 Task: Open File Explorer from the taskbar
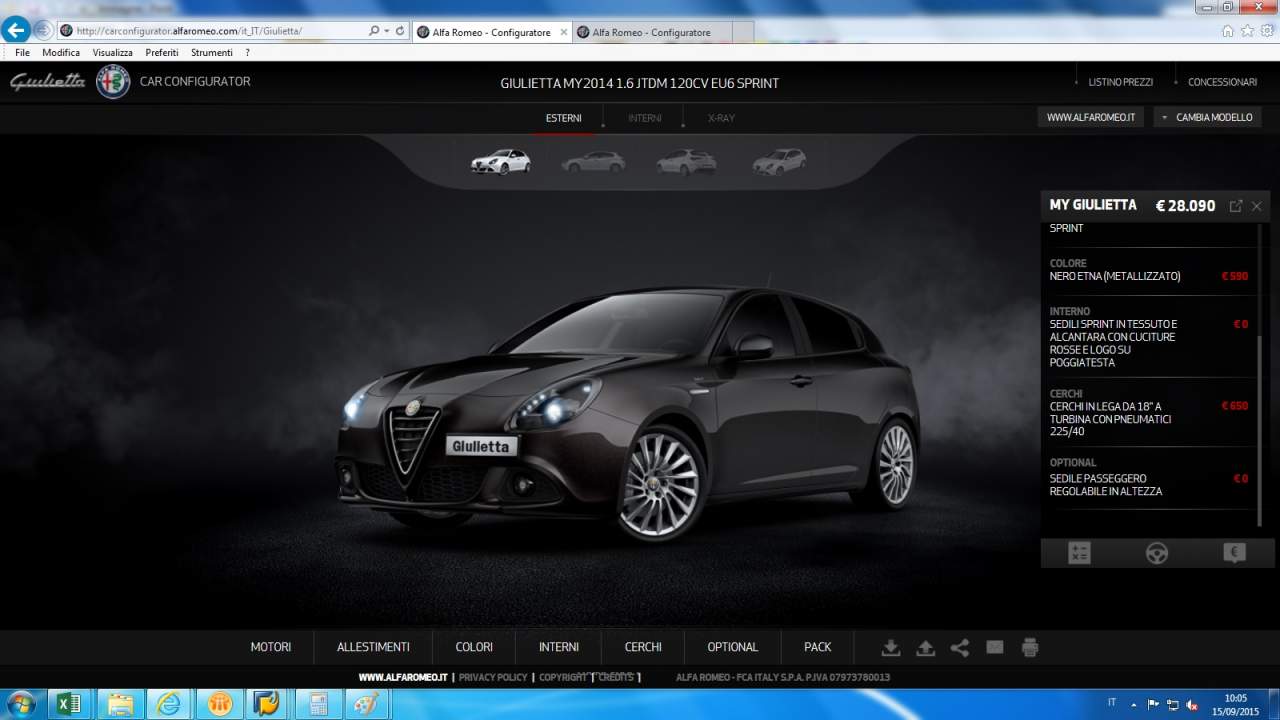(x=120, y=704)
